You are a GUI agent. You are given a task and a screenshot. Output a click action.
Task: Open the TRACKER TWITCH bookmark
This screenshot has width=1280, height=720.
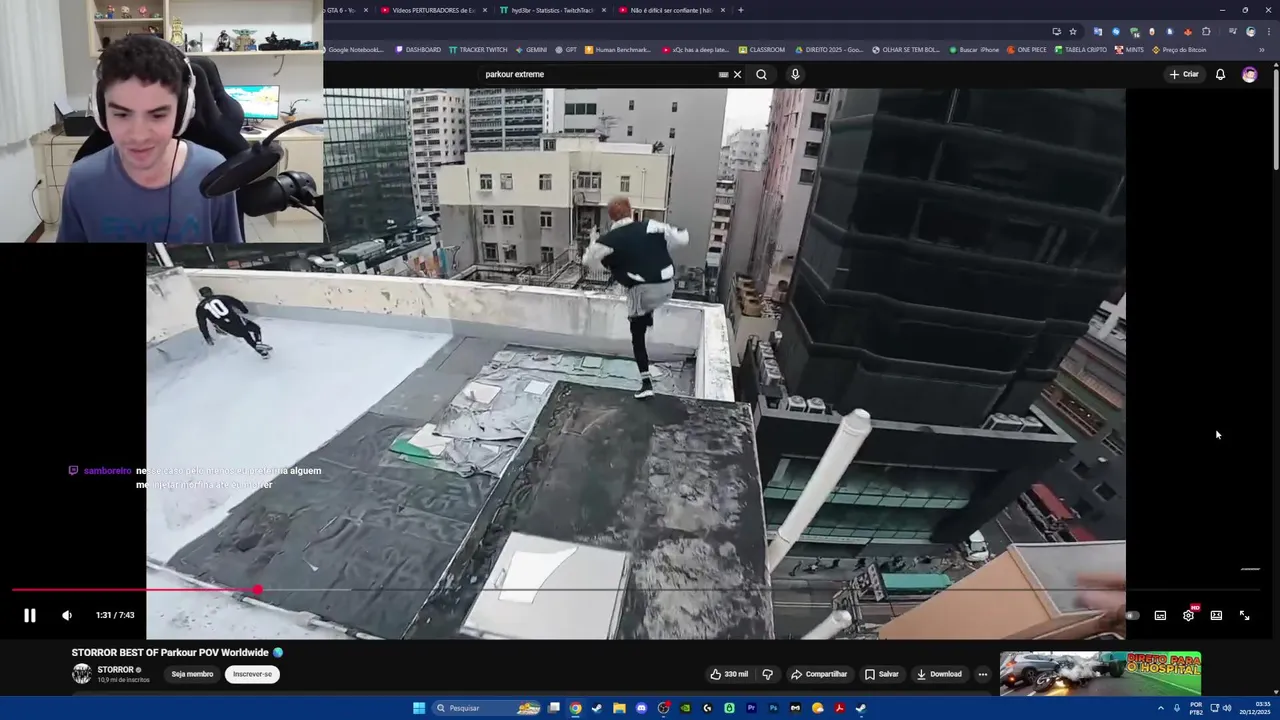[x=478, y=49]
